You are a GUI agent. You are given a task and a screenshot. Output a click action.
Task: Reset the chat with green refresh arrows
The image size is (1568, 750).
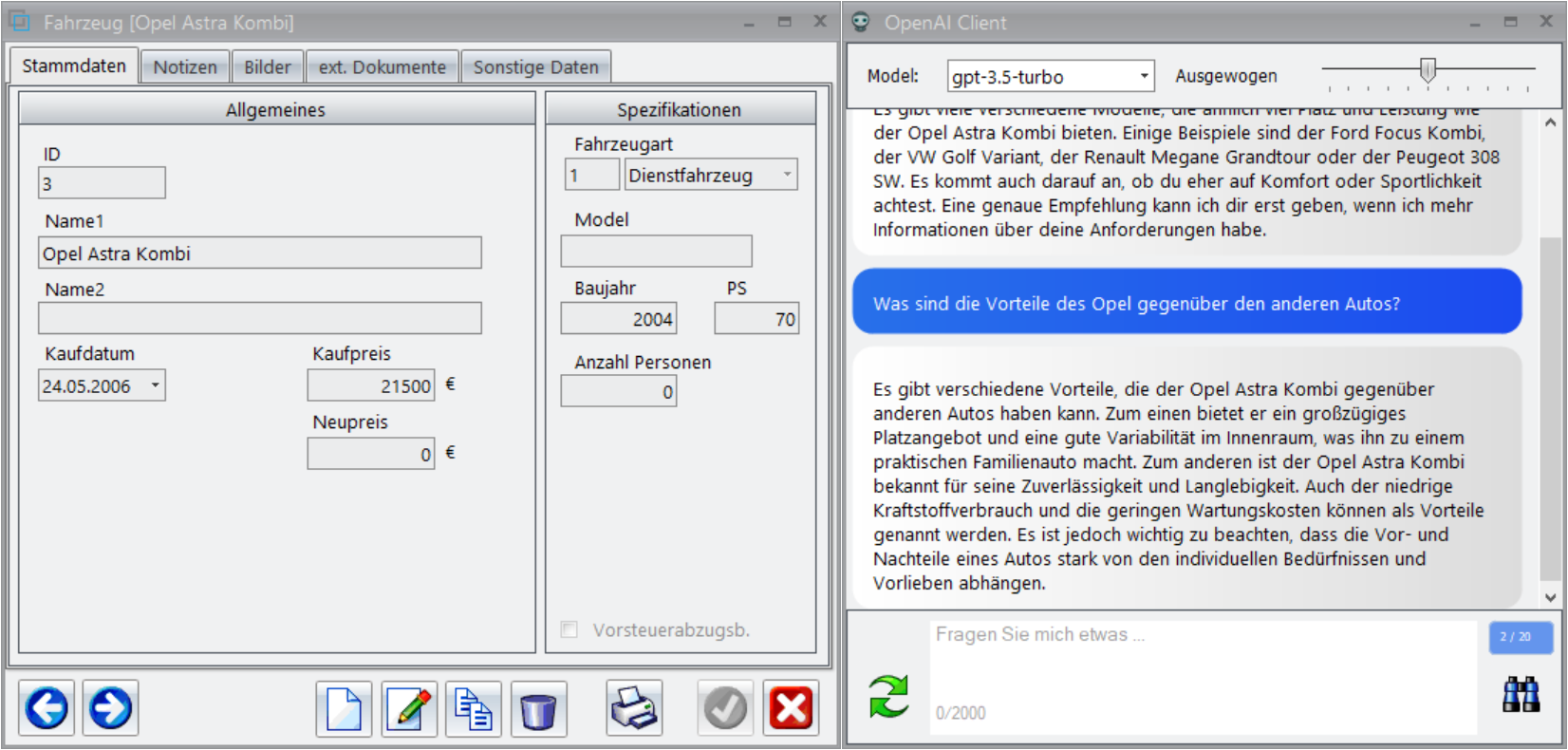888,697
